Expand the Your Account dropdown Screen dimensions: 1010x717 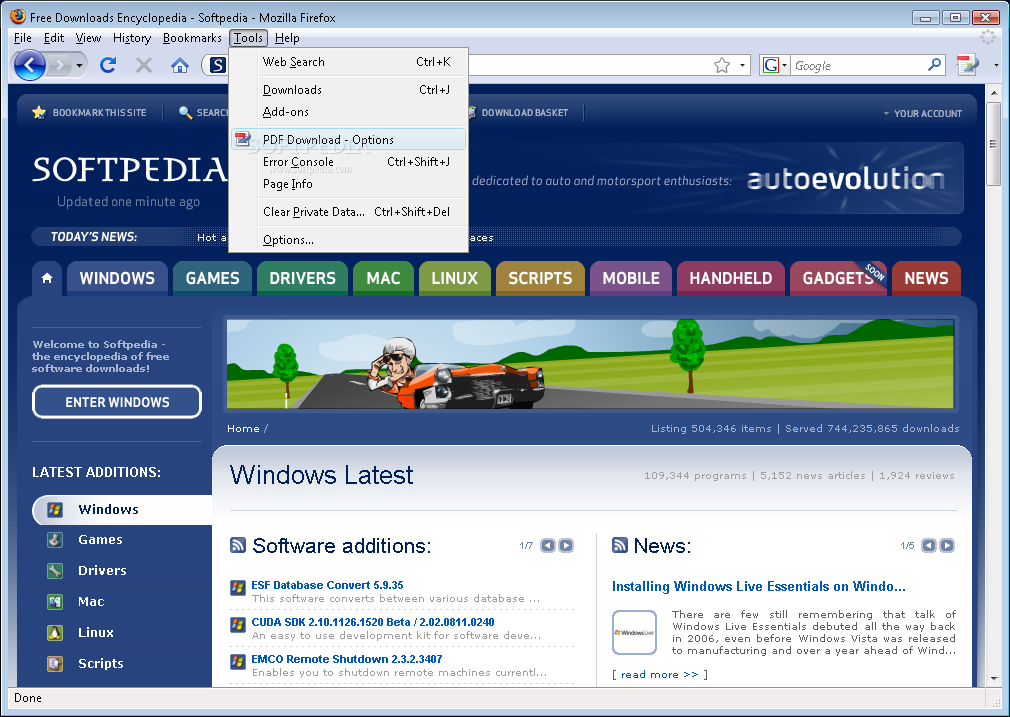pyautogui.click(x=922, y=113)
